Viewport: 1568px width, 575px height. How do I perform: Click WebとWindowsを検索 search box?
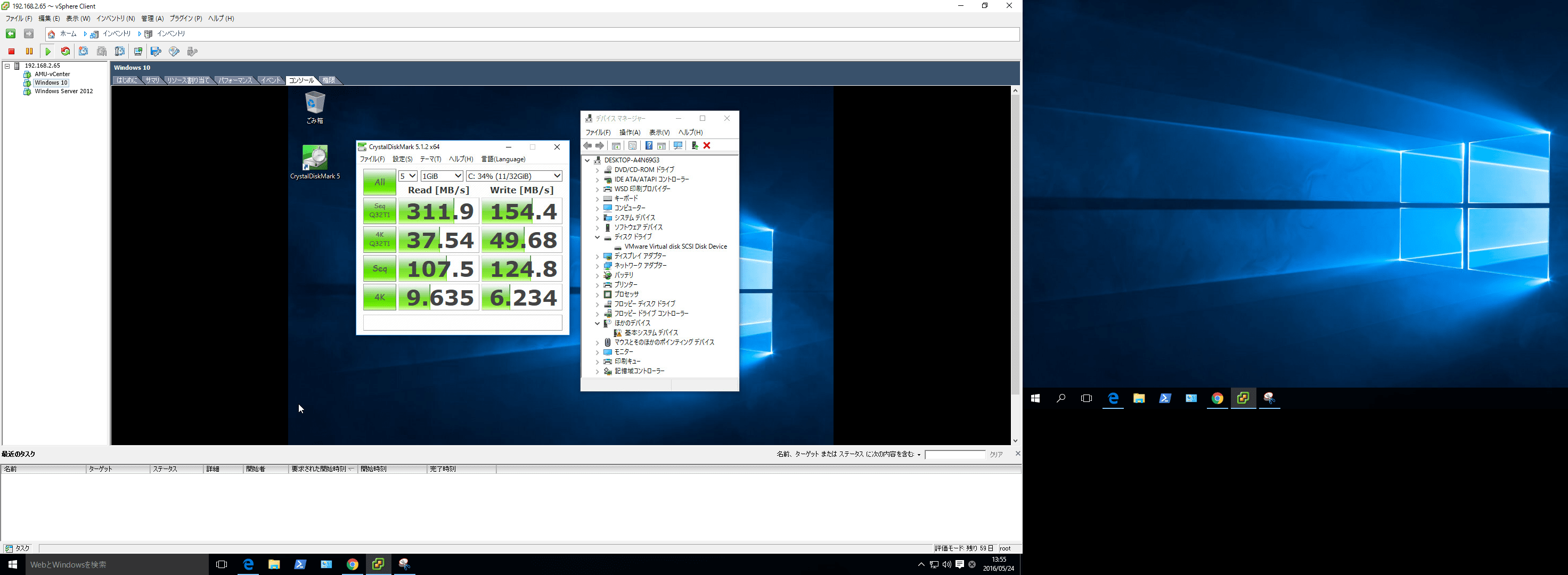tap(118, 565)
